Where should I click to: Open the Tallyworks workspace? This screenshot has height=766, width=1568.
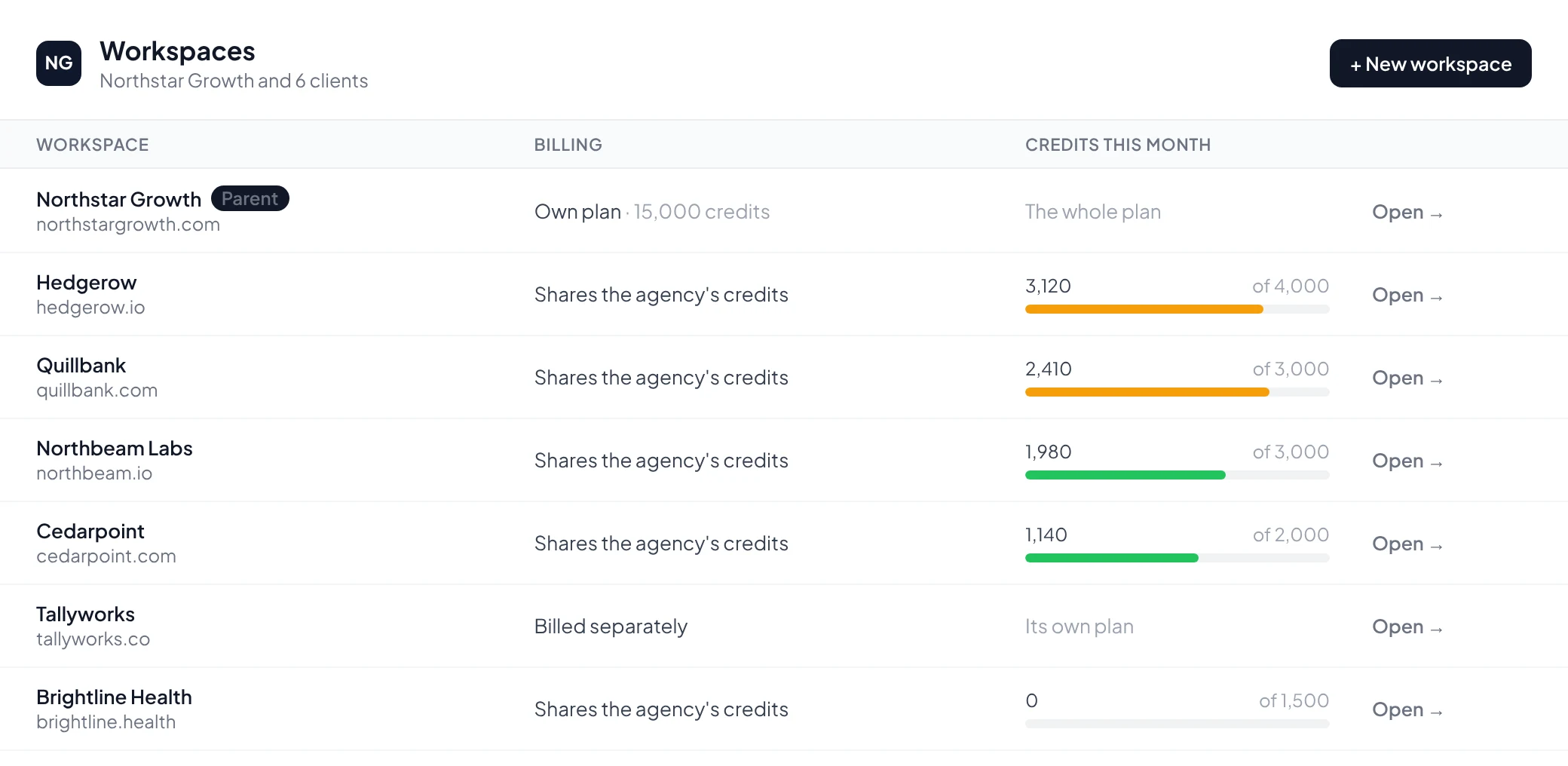(1407, 627)
